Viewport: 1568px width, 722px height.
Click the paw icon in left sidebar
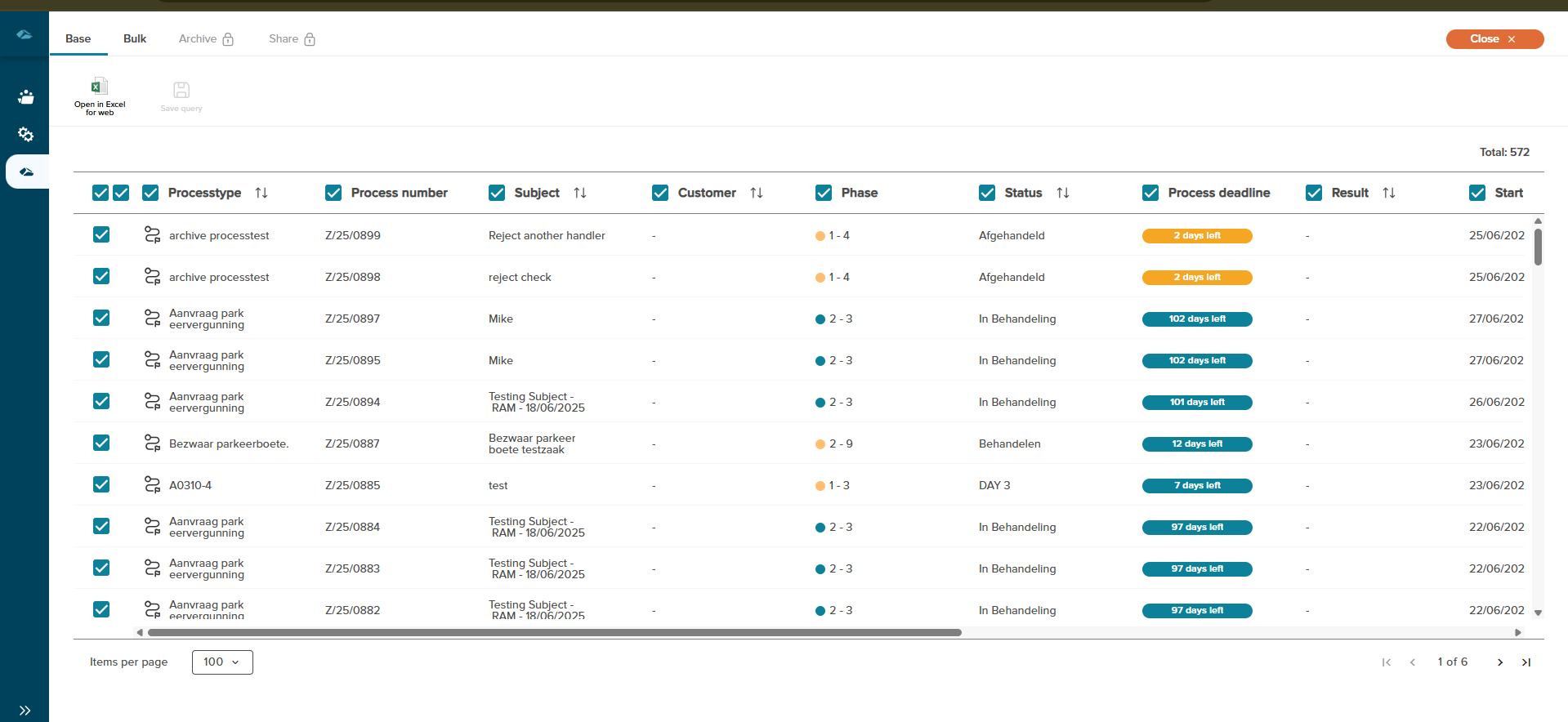[25, 97]
